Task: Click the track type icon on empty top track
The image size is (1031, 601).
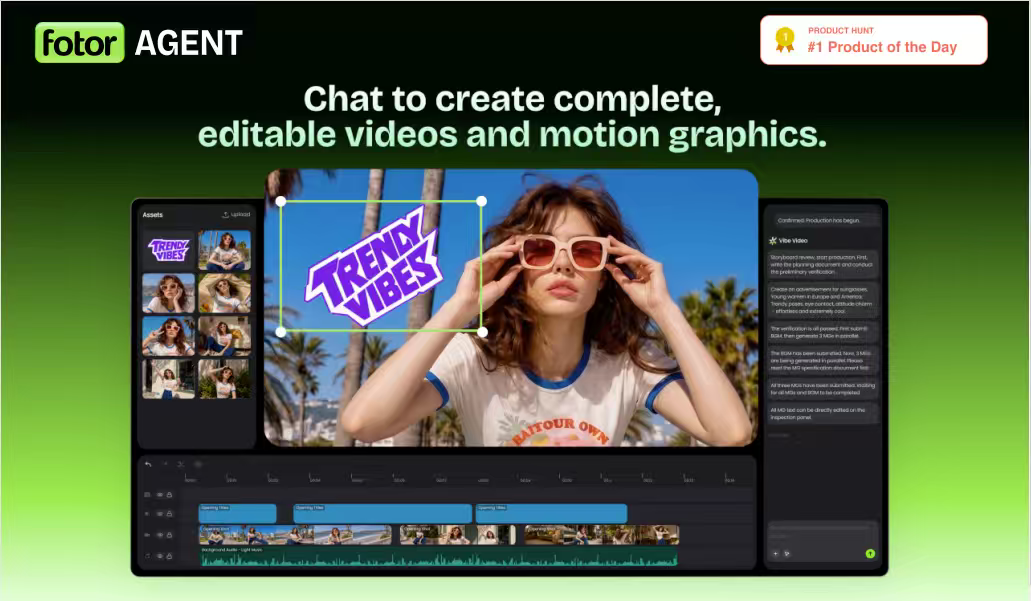Action: (147, 494)
